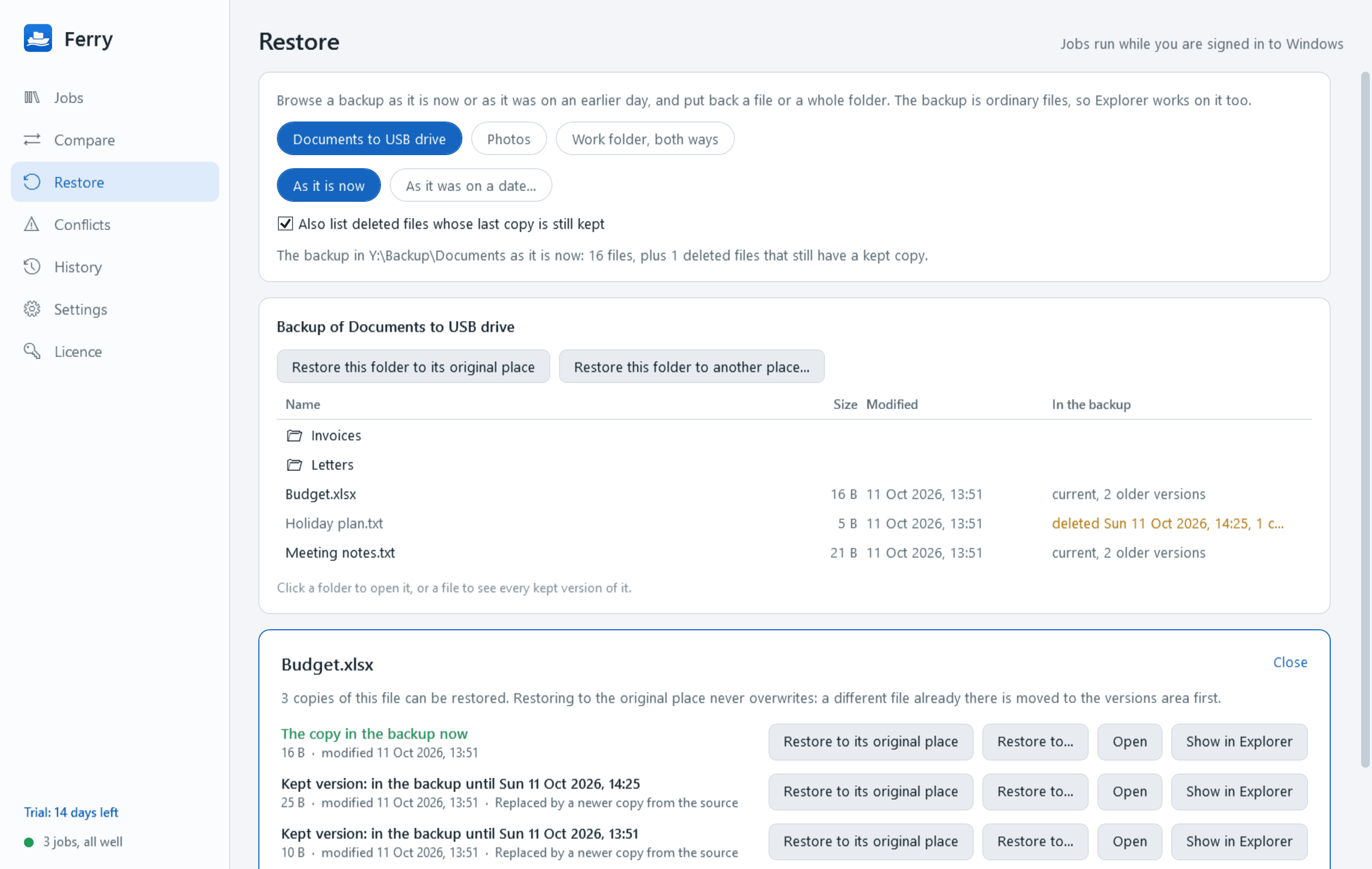The image size is (1372, 869).
Task: Click the History clock icon
Action: click(32, 266)
